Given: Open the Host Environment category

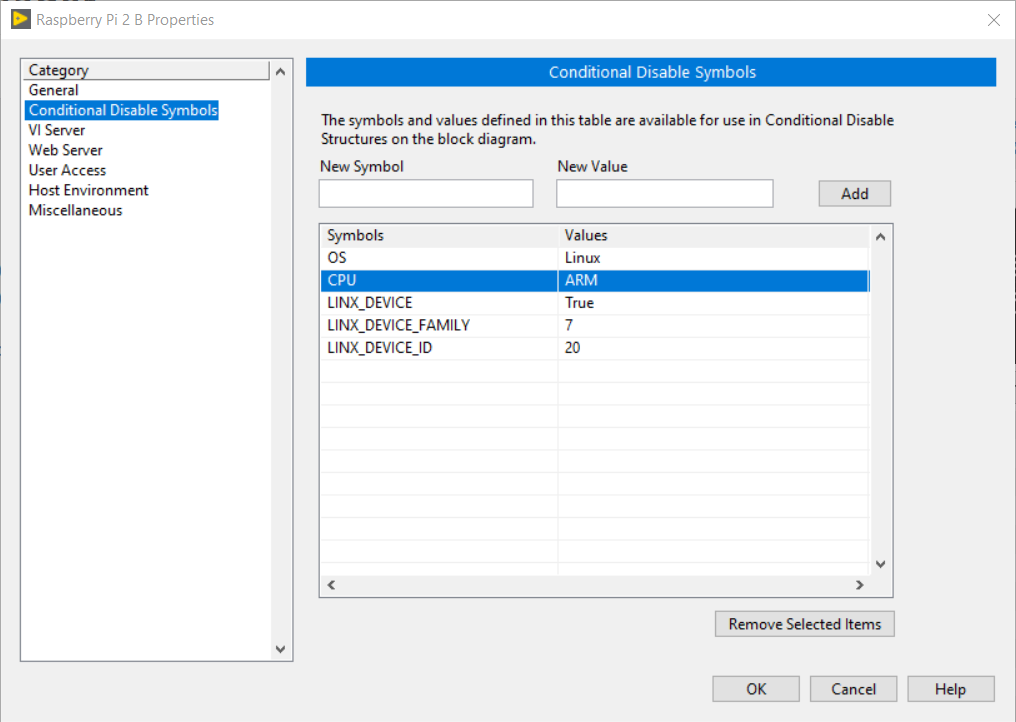Looking at the screenshot, I should 89,191.
